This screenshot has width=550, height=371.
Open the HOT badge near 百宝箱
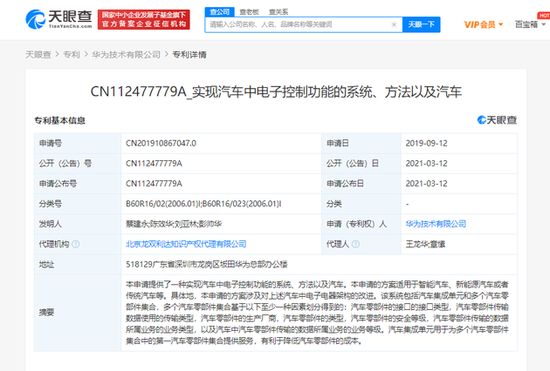[544, 15]
